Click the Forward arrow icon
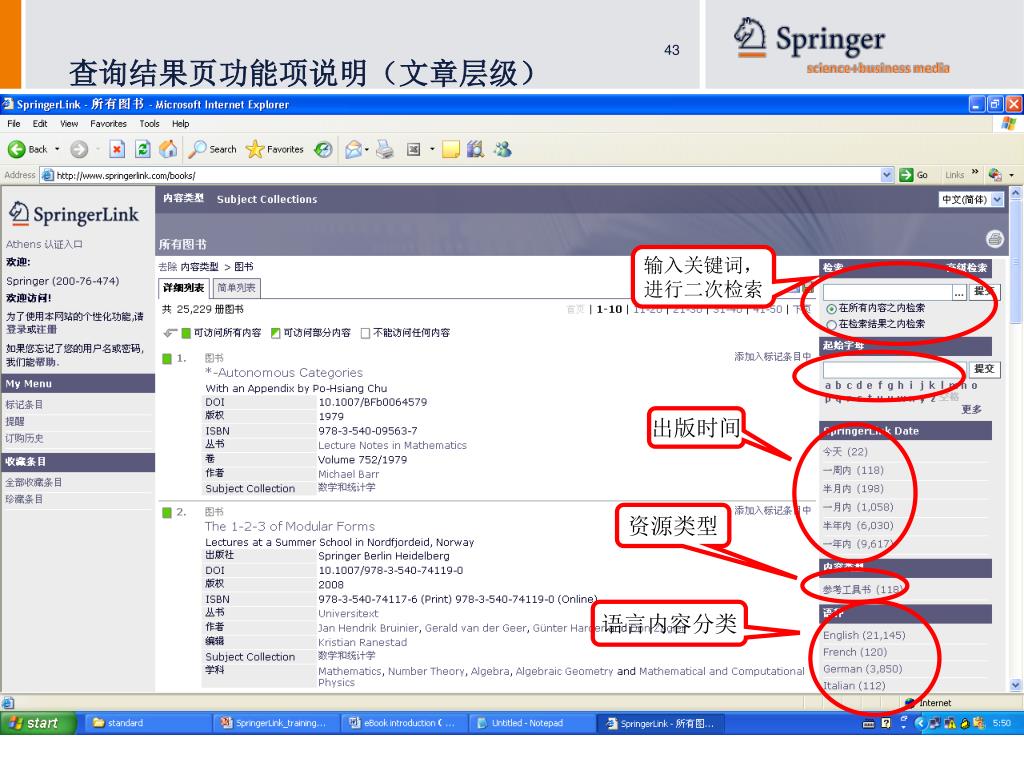Viewport: 1024px width, 768px height. (x=79, y=150)
